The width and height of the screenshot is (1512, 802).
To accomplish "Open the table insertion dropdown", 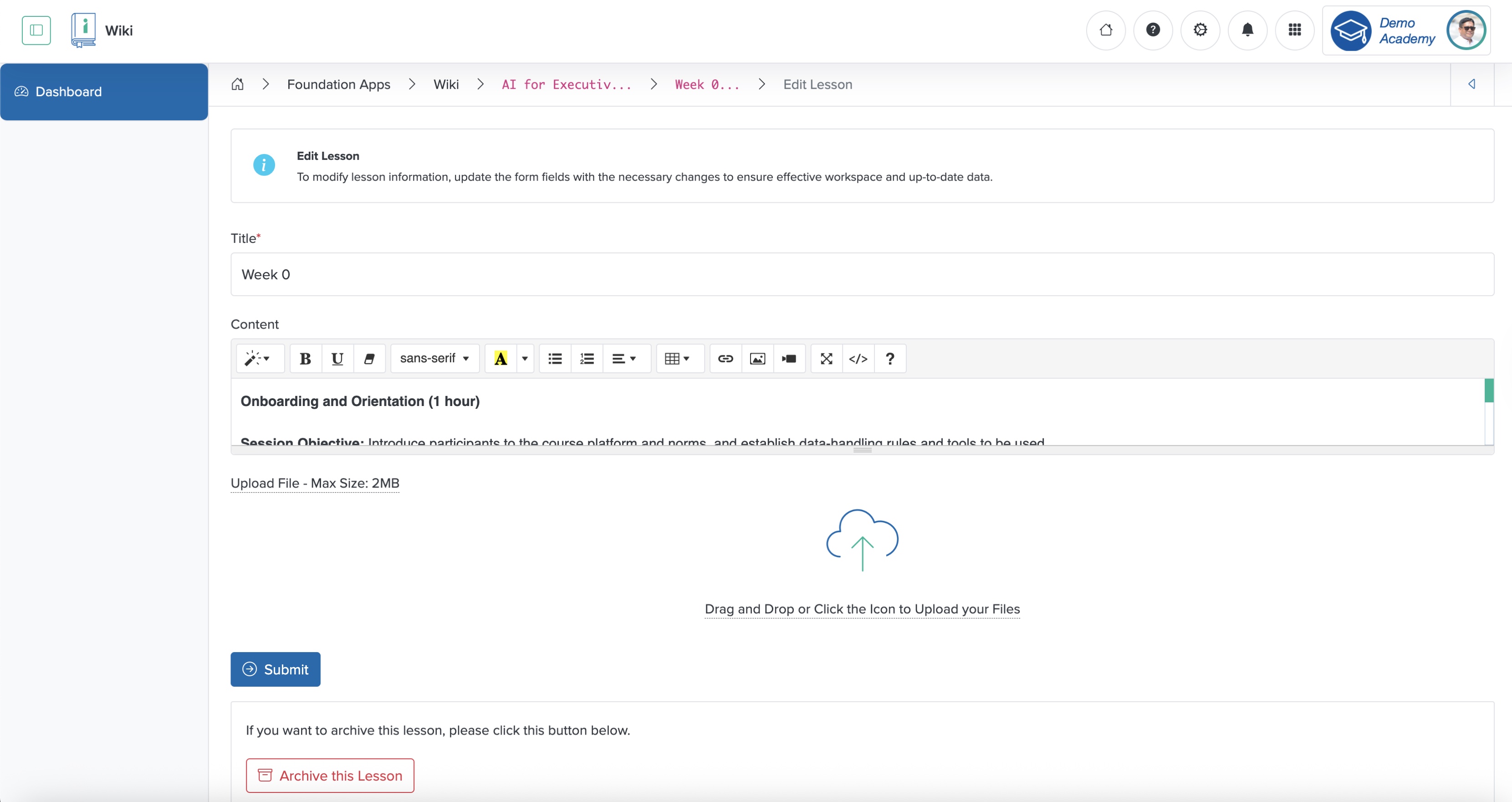I will tap(679, 358).
